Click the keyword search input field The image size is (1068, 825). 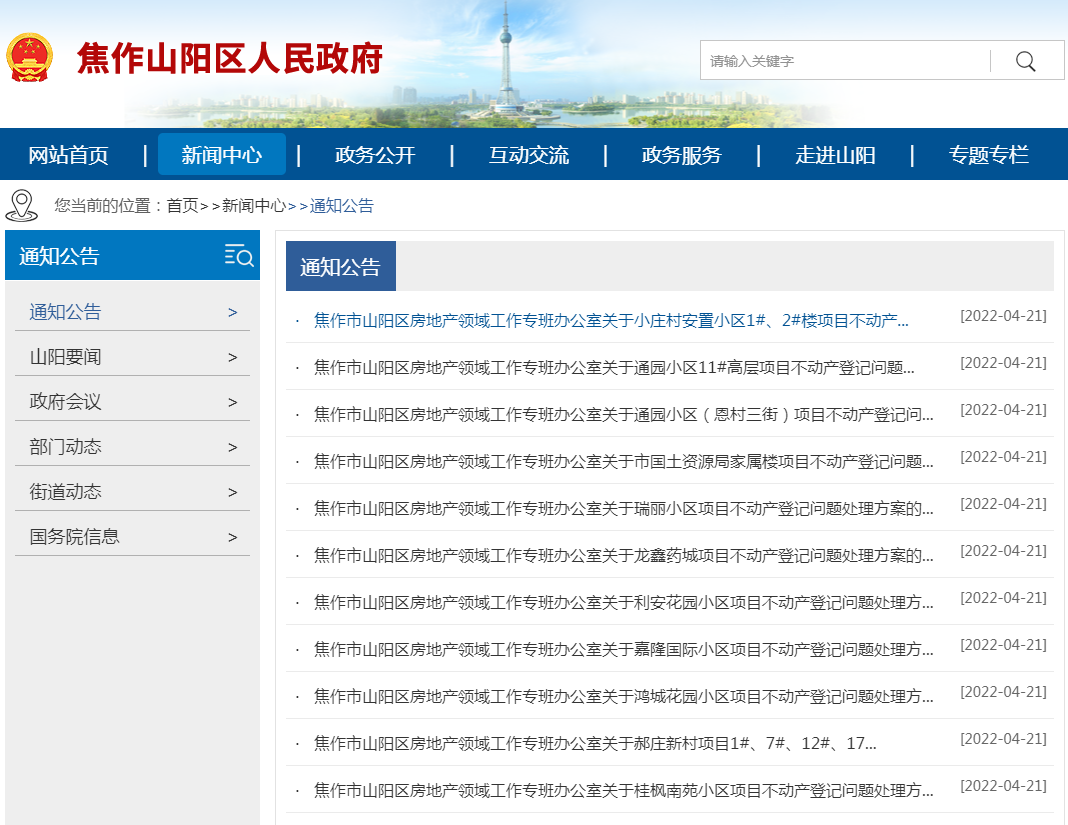point(840,60)
